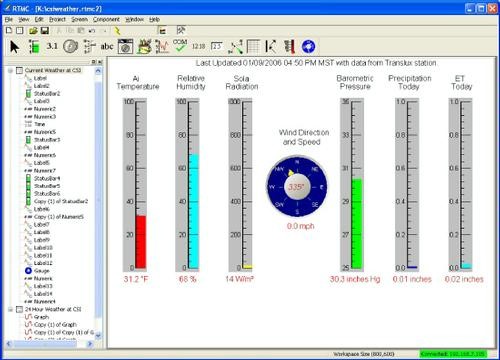Select the blue compass wind component tool
This screenshot has width=500, height=360.
[x=308, y=46]
